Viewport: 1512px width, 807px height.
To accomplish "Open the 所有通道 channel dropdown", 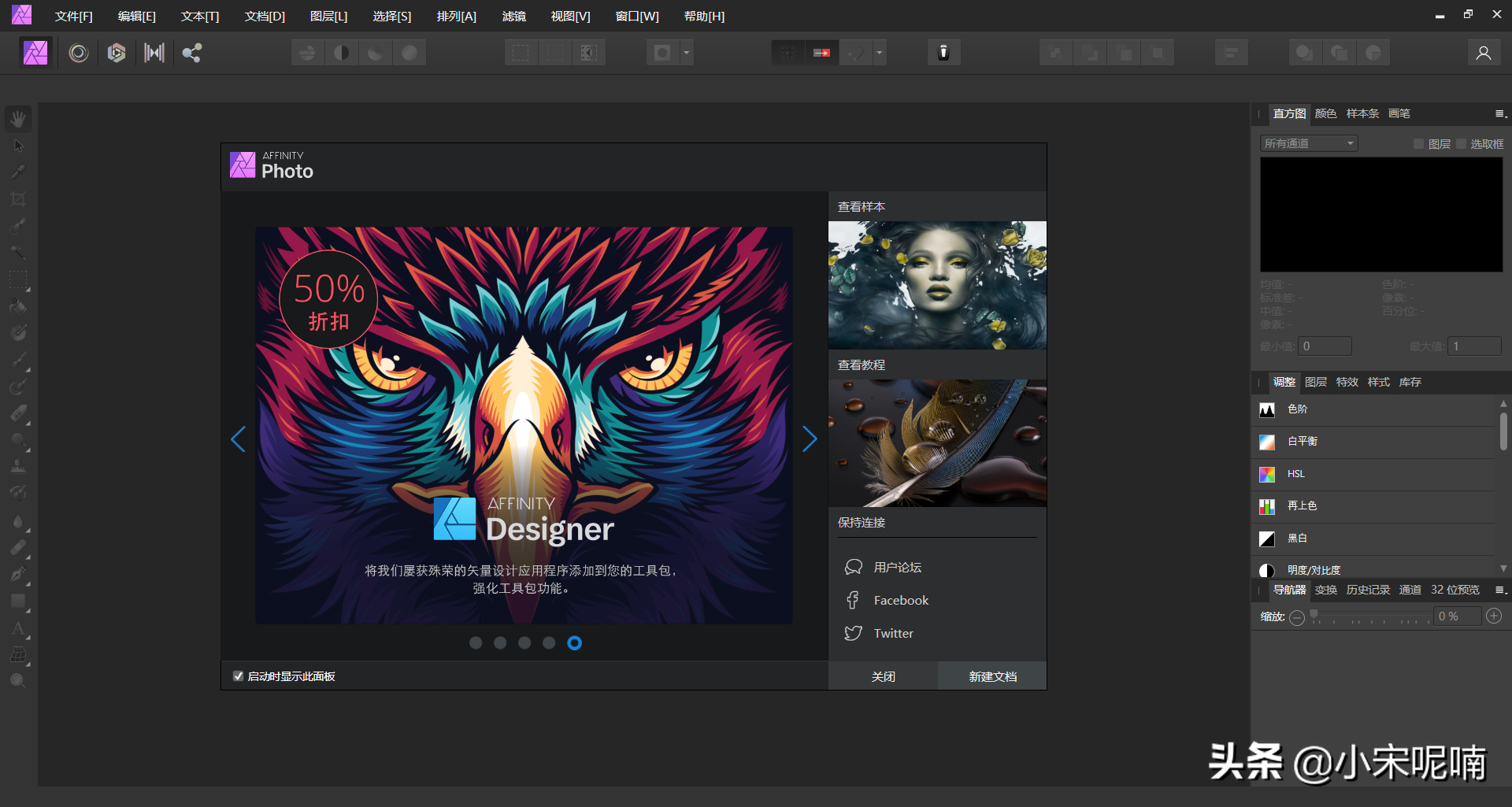I will pyautogui.click(x=1309, y=143).
